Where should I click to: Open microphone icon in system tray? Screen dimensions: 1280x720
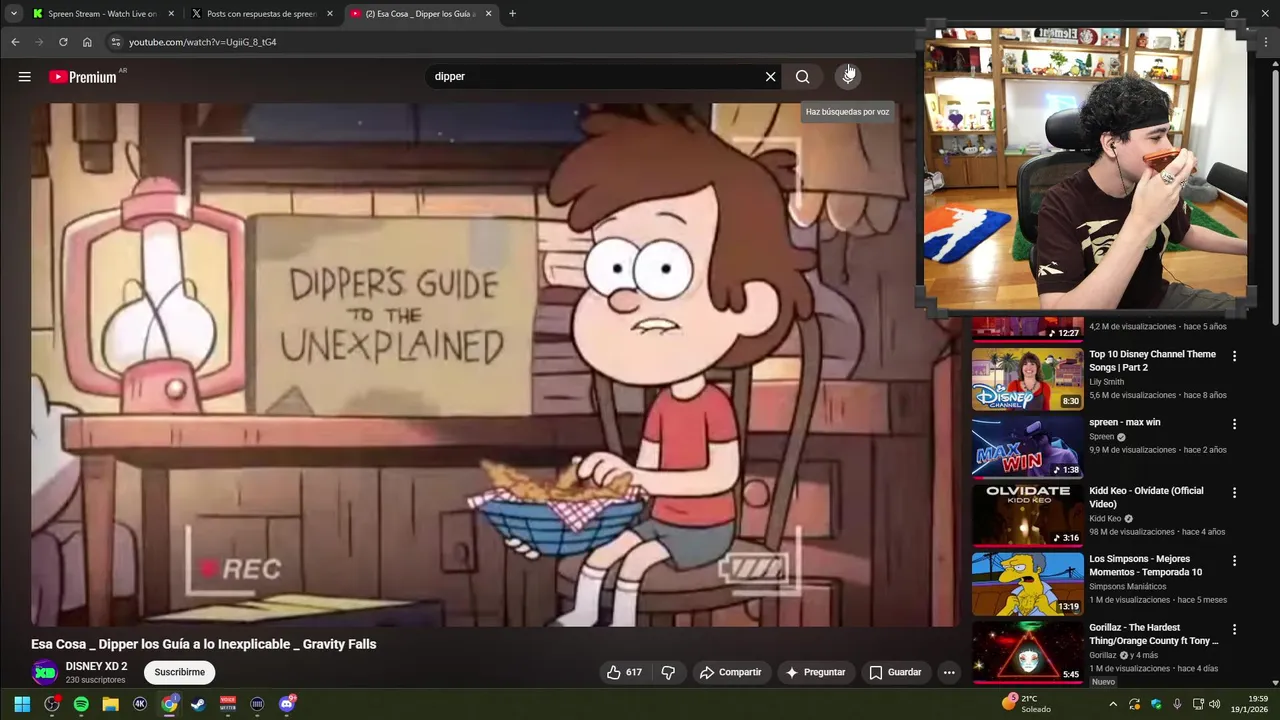pos(1177,704)
